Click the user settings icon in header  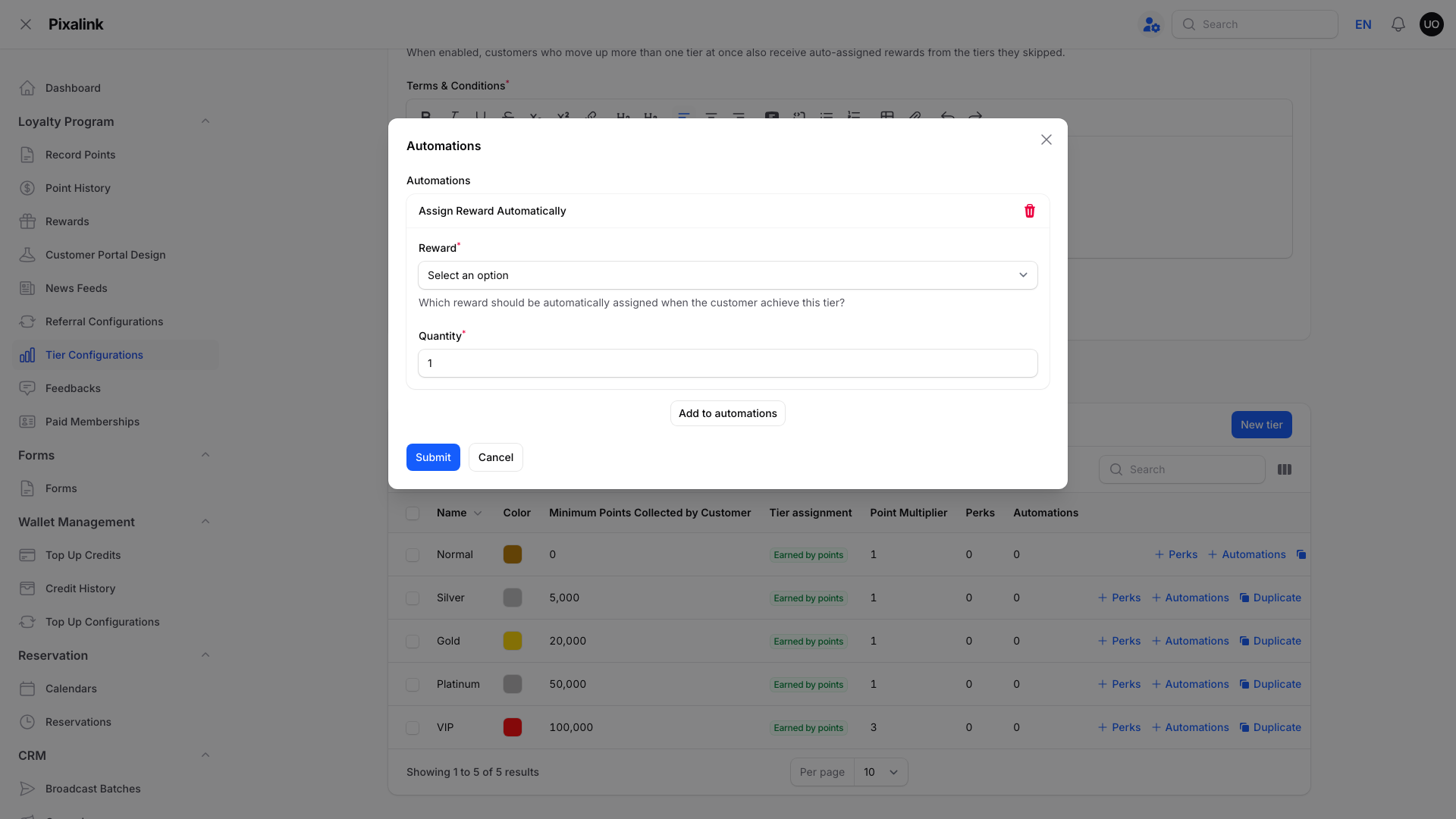[x=1151, y=25]
